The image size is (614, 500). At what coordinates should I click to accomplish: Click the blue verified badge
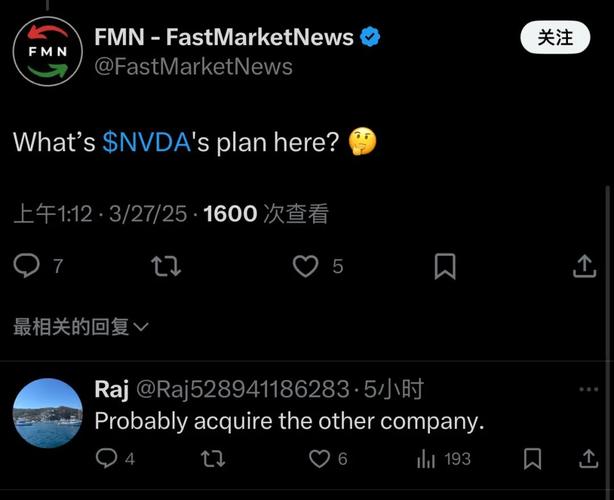point(370,37)
